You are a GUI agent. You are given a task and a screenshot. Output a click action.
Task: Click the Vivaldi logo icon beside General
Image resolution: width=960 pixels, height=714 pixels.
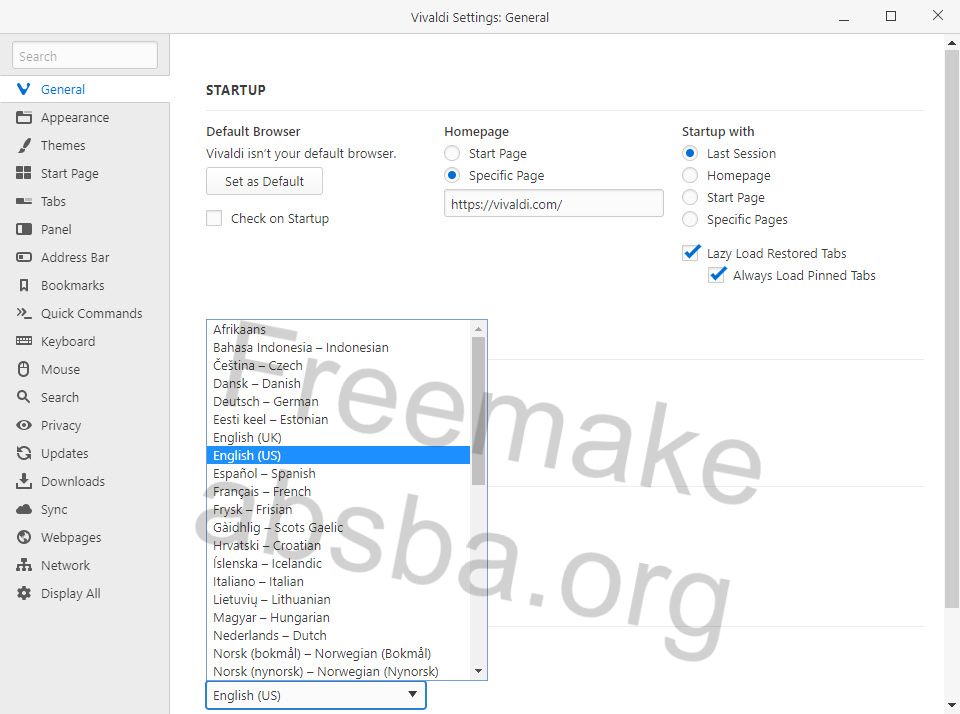click(23, 89)
